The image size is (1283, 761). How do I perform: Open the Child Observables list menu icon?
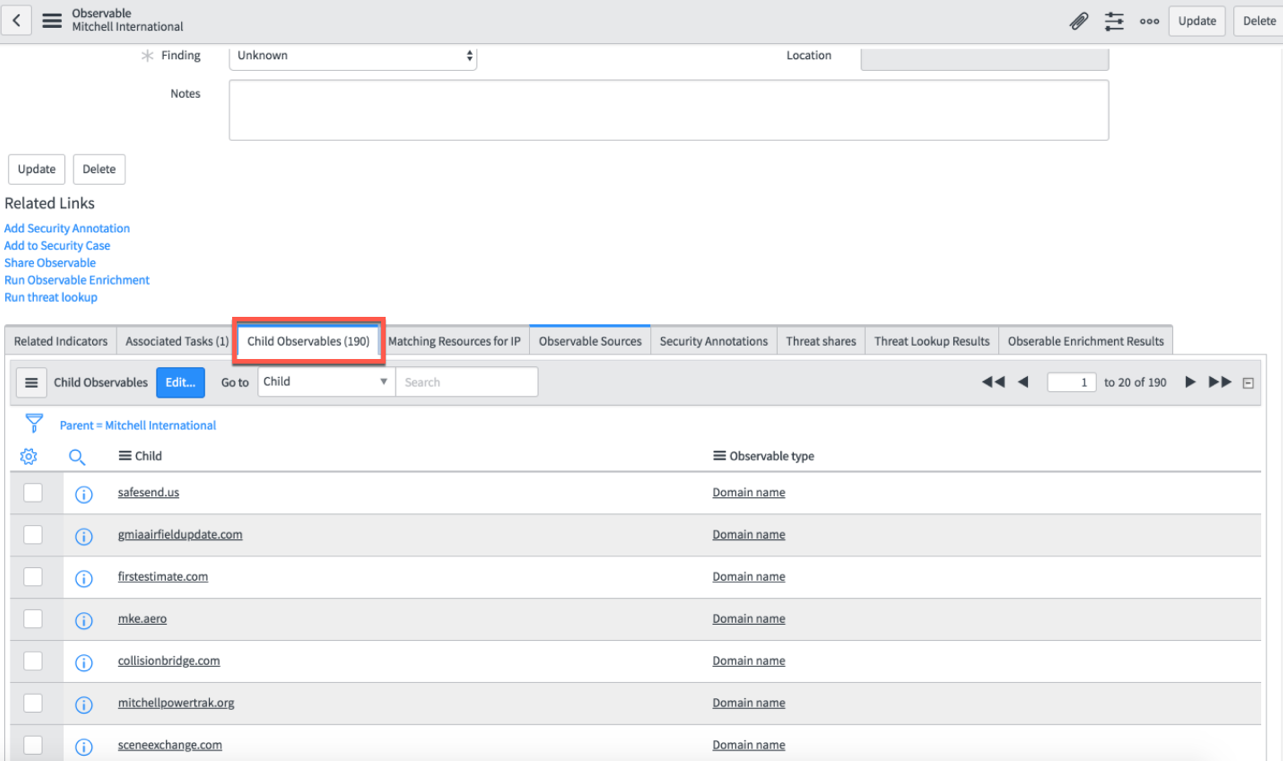31,382
